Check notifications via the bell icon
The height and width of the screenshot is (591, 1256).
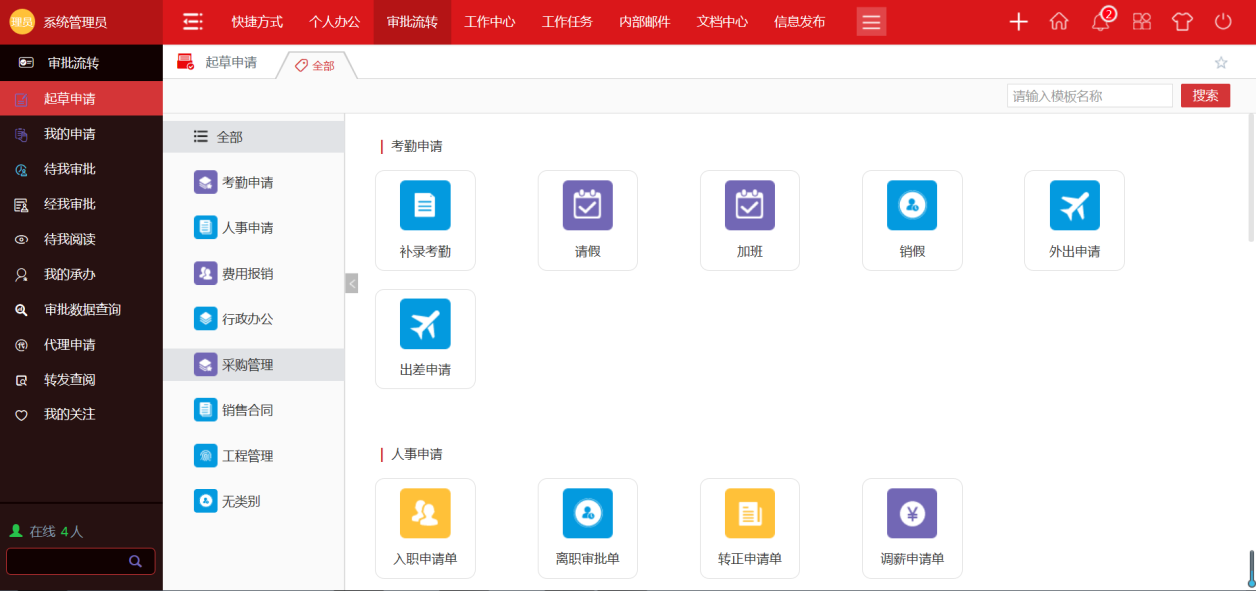tap(1100, 21)
